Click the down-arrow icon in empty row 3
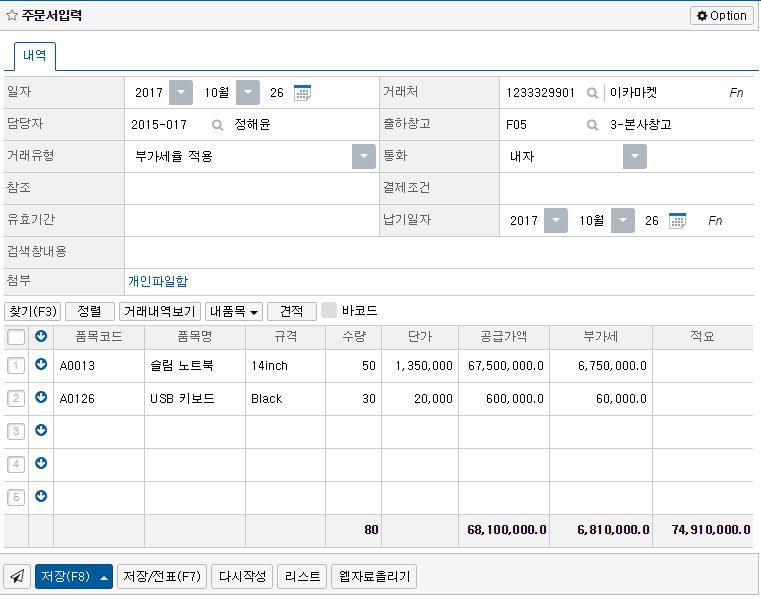The height and width of the screenshot is (599, 761). 41,430
